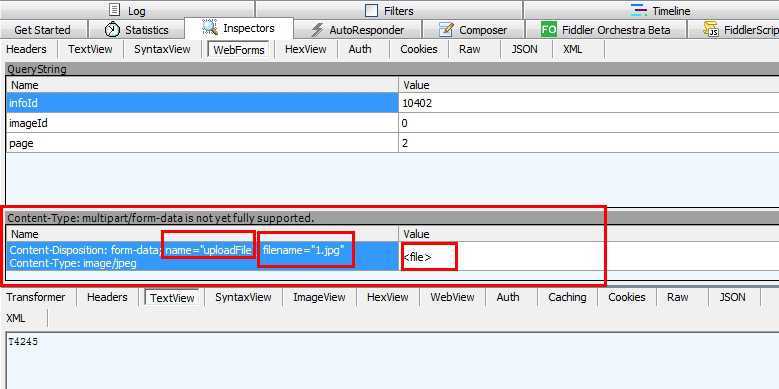The width and height of the screenshot is (779, 389).
Task: Select the page query row
Action: coord(392,143)
